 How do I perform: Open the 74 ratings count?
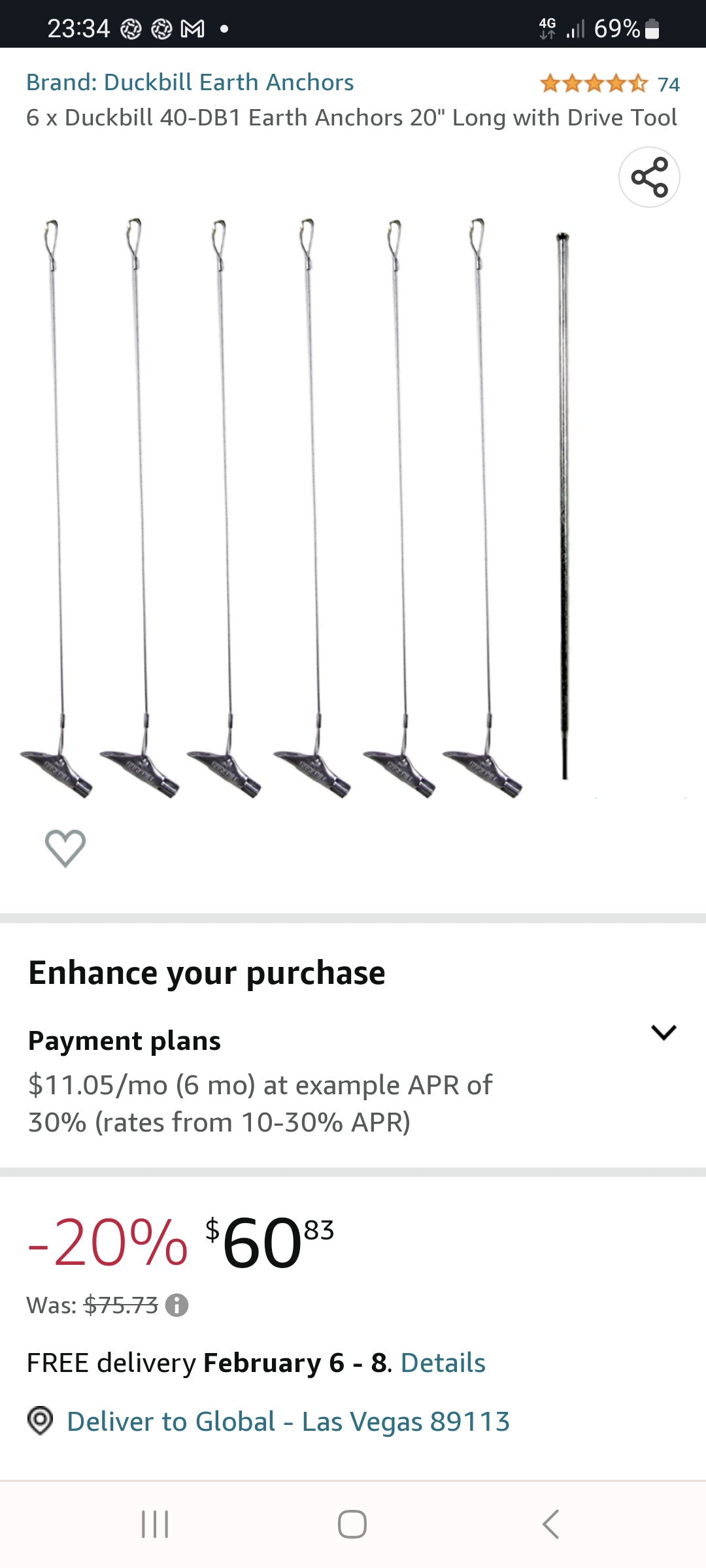click(x=669, y=84)
